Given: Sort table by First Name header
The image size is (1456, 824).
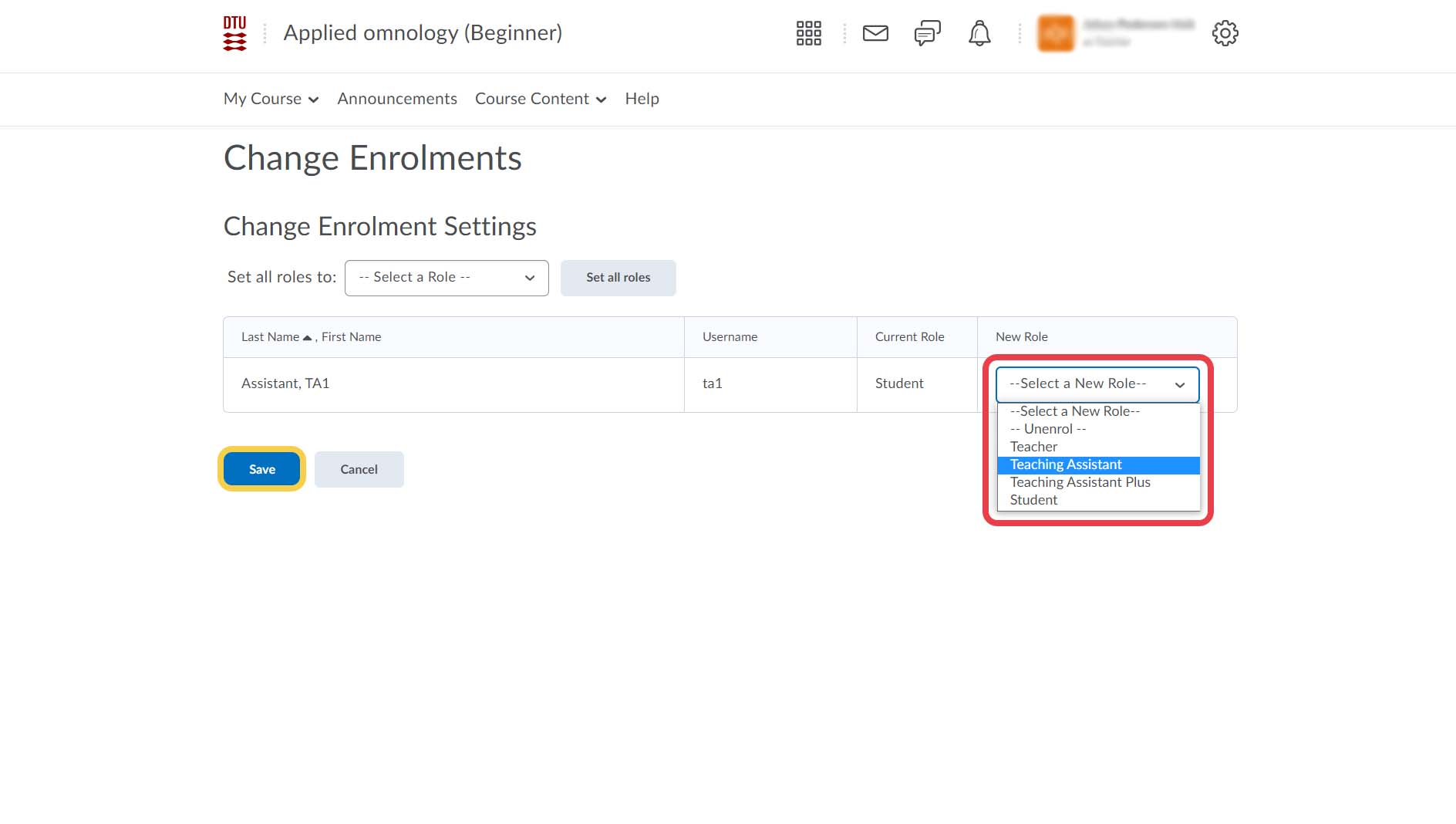Looking at the screenshot, I should coord(351,337).
